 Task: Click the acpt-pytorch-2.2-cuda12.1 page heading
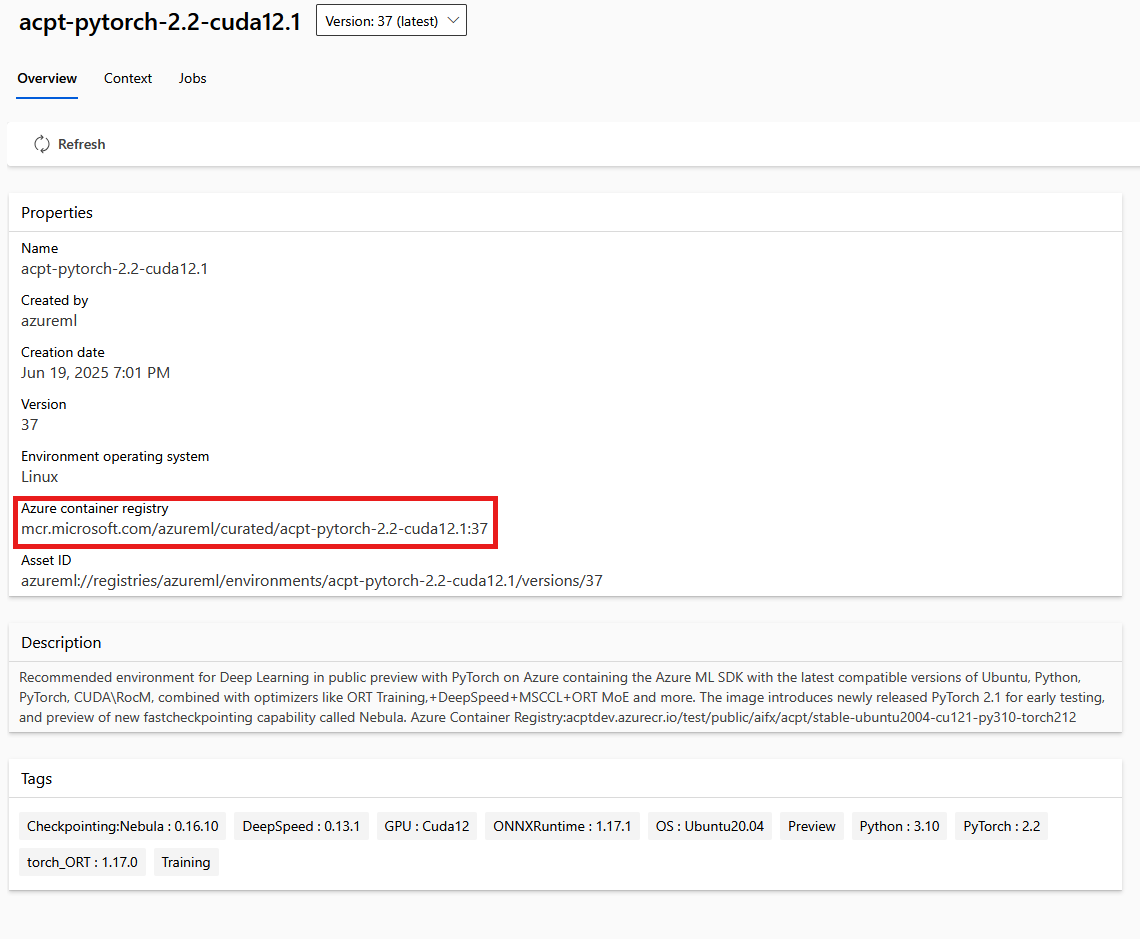[x=159, y=21]
